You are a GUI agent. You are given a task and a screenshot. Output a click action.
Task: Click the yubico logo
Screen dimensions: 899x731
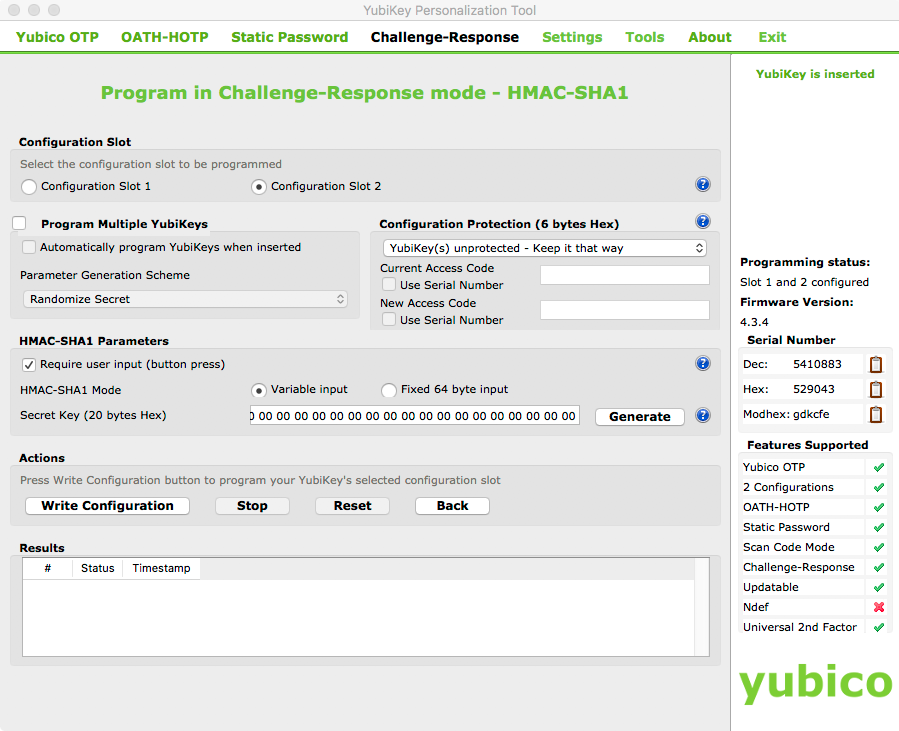[x=815, y=683]
